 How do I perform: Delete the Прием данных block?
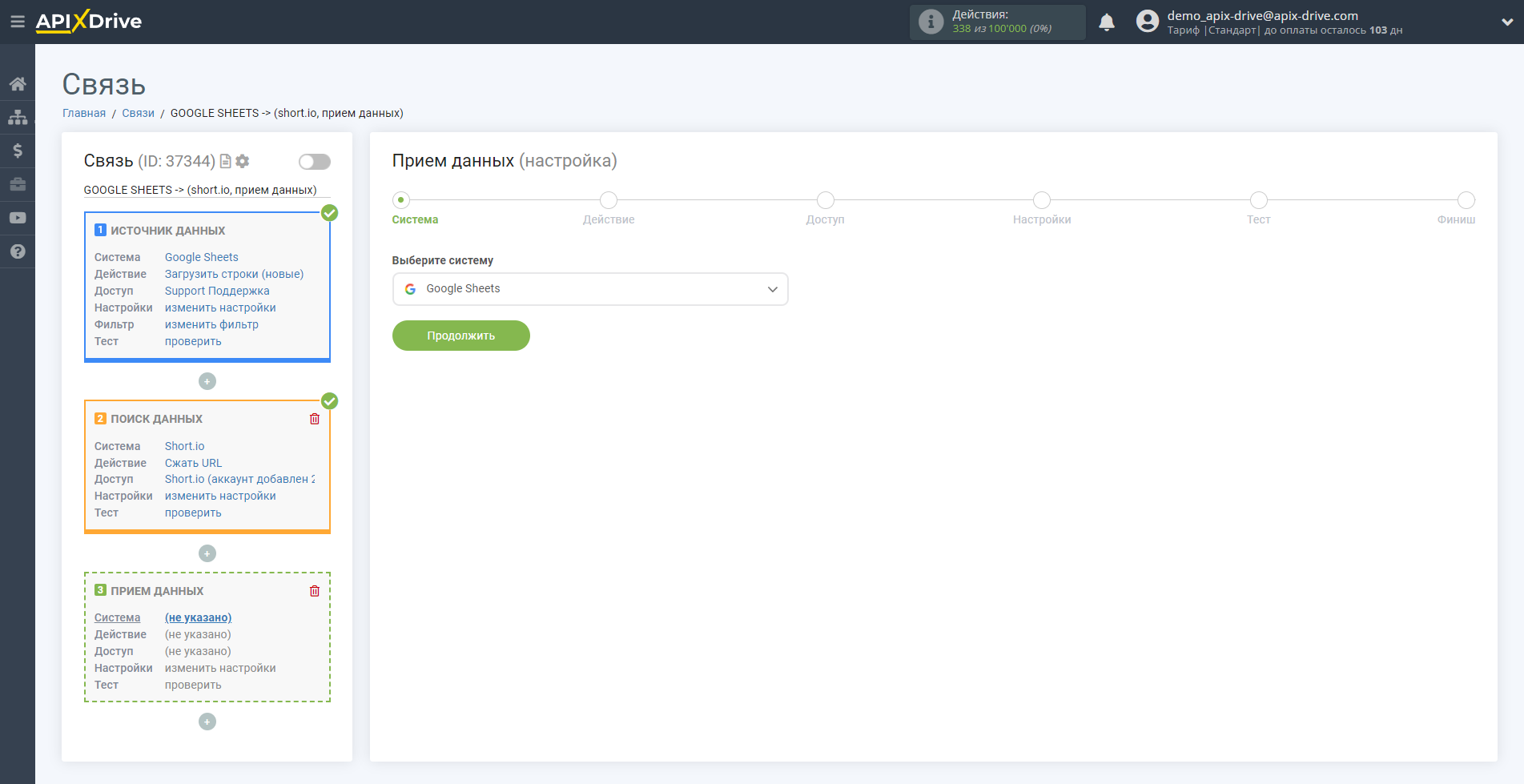click(315, 591)
